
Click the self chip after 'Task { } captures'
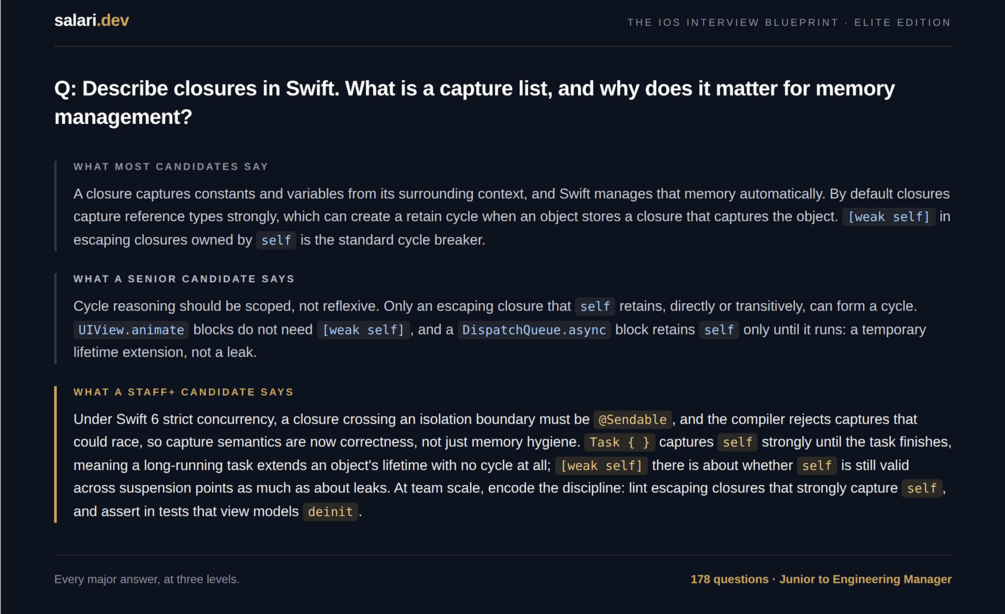click(737, 442)
